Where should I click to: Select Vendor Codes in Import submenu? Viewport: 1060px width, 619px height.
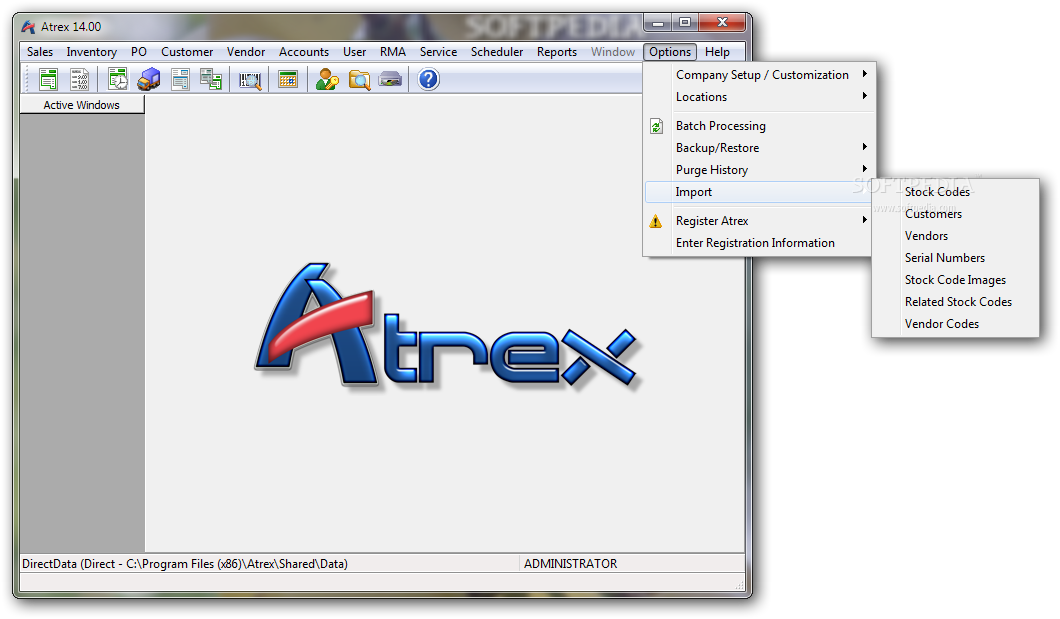(x=955, y=324)
